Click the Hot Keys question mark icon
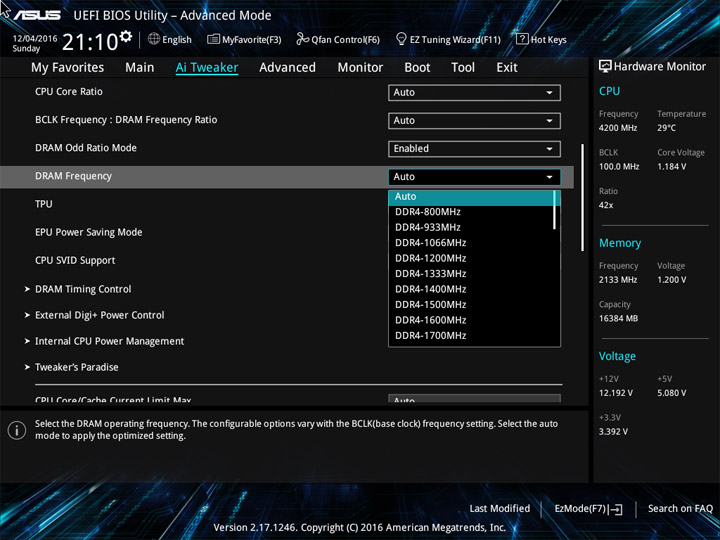This screenshot has height=540, width=720. (x=522, y=39)
